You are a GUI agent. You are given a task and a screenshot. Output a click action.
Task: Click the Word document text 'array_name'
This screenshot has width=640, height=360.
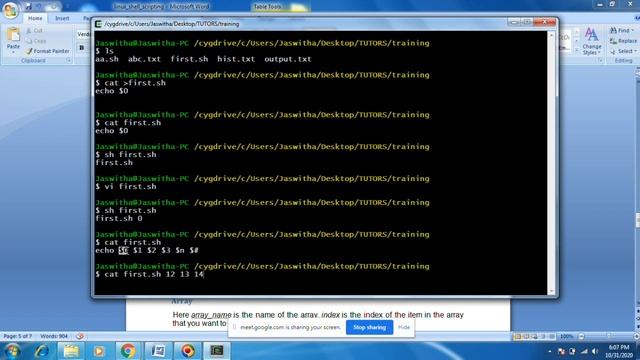[211, 315]
